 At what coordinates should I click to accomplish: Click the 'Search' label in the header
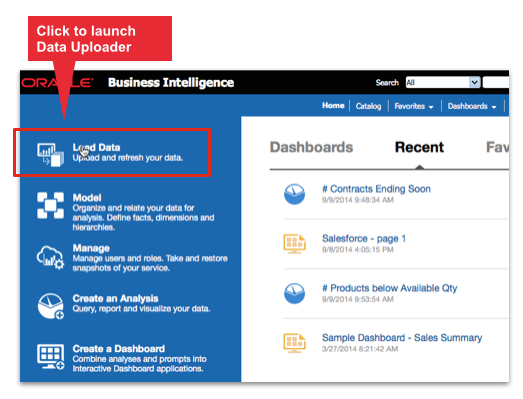(387, 82)
